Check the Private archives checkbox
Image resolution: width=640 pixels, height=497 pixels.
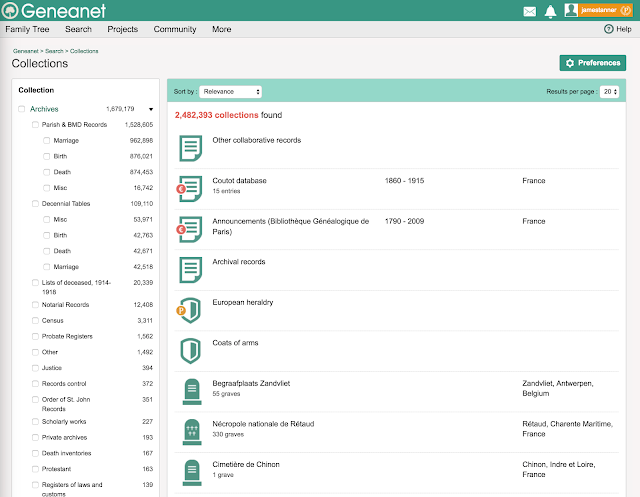click(x=35, y=437)
